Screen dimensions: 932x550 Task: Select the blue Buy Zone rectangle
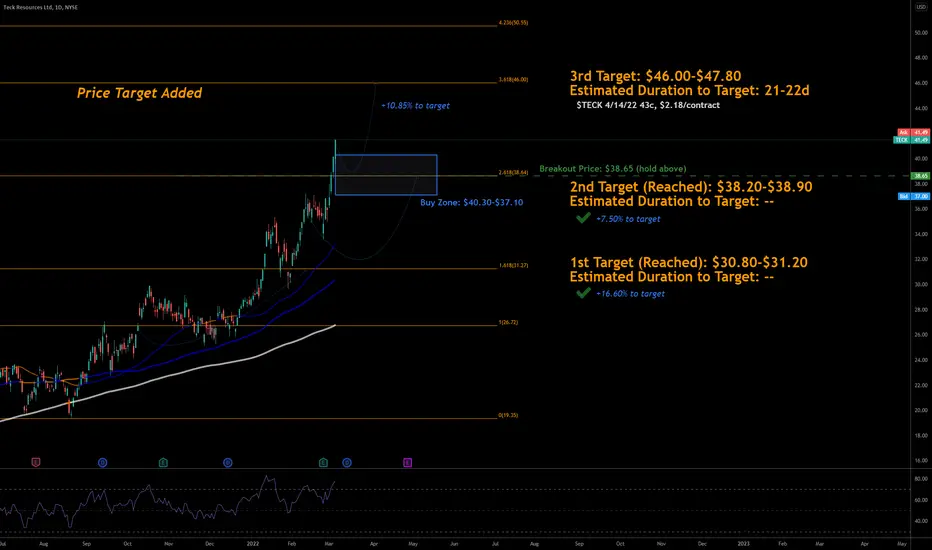386,175
